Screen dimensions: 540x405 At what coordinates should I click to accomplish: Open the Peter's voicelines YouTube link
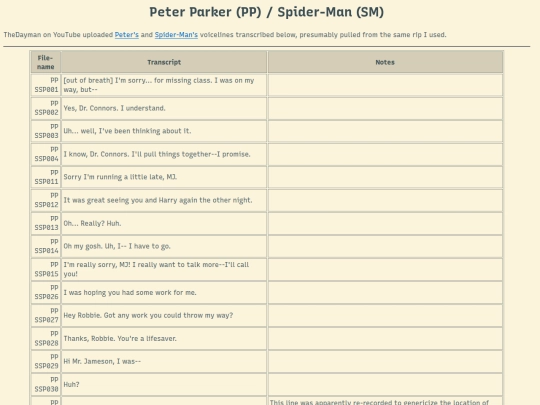(126, 35)
